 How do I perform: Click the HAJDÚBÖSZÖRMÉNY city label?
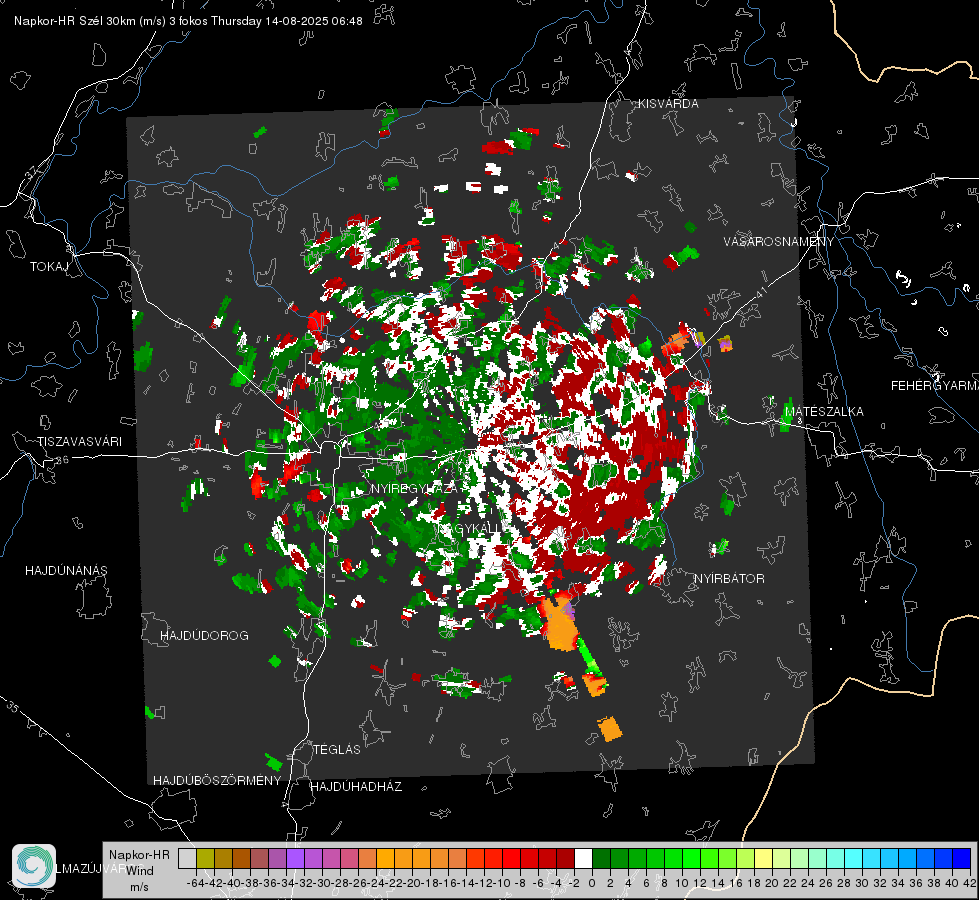pyautogui.click(x=217, y=781)
